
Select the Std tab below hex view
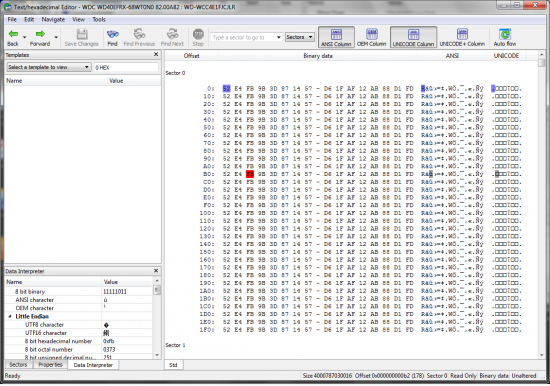click(173, 365)
